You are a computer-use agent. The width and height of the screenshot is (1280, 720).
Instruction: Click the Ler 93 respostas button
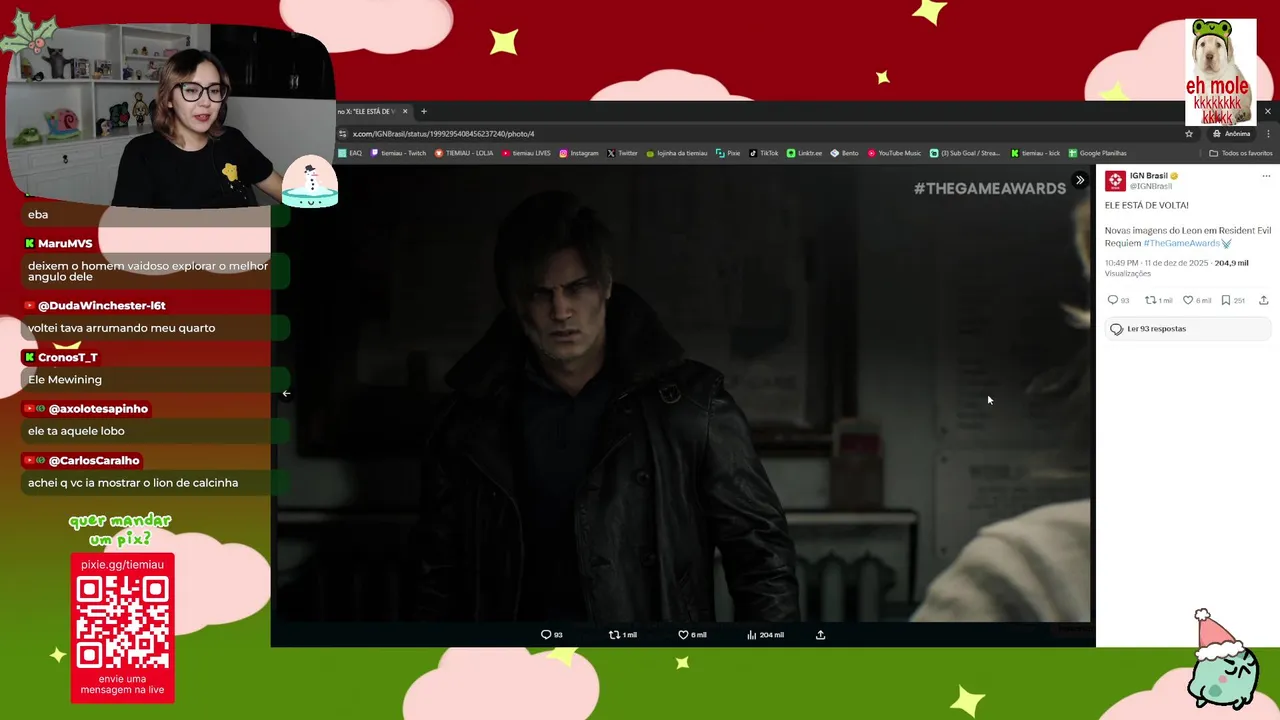(x=1188, y=329)
